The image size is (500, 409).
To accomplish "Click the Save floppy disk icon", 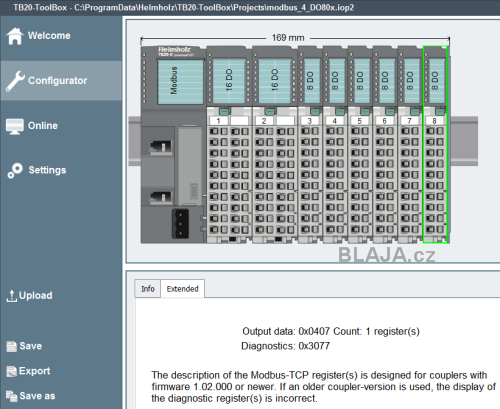I will pyautogui.click(x=11, y=346).
